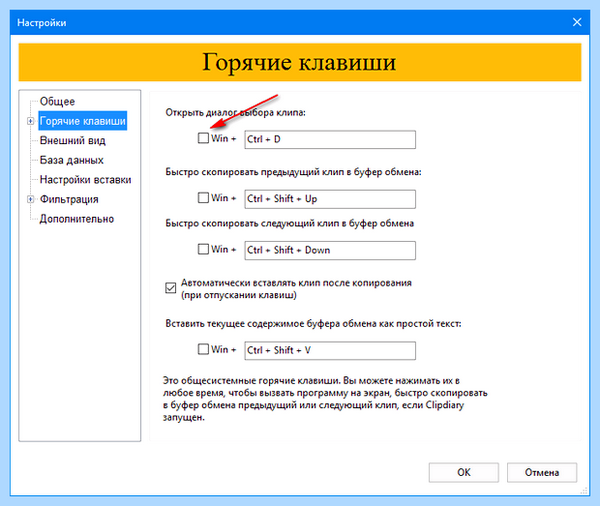The width and height of the screenshot is (600, 506).
Task: Click the text Автоматически вставлять клип после копирования
Action: pyautogui.click(x=296, y=289)
